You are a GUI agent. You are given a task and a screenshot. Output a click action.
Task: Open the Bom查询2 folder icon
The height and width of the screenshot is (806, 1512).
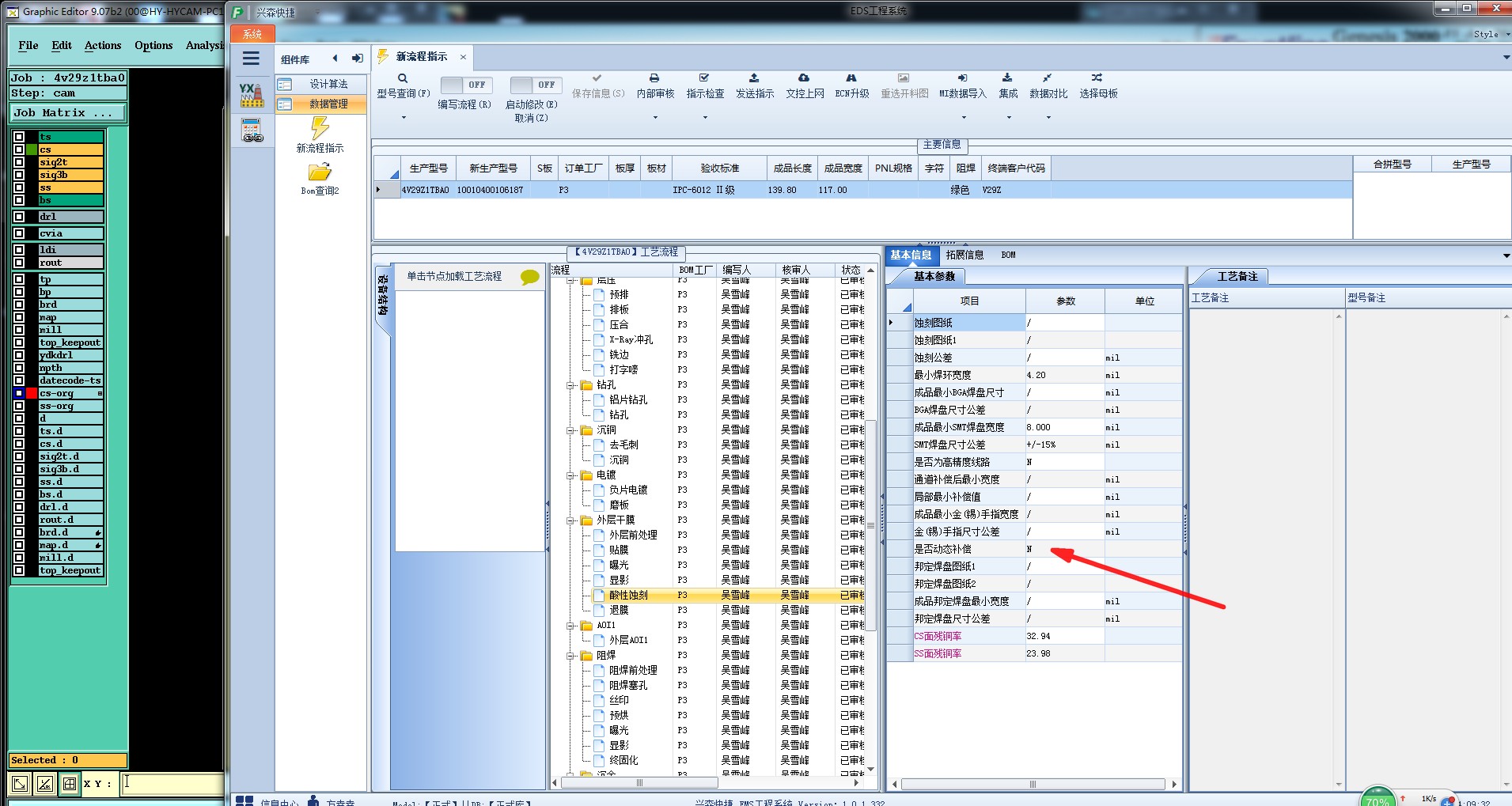coord(320,172)
